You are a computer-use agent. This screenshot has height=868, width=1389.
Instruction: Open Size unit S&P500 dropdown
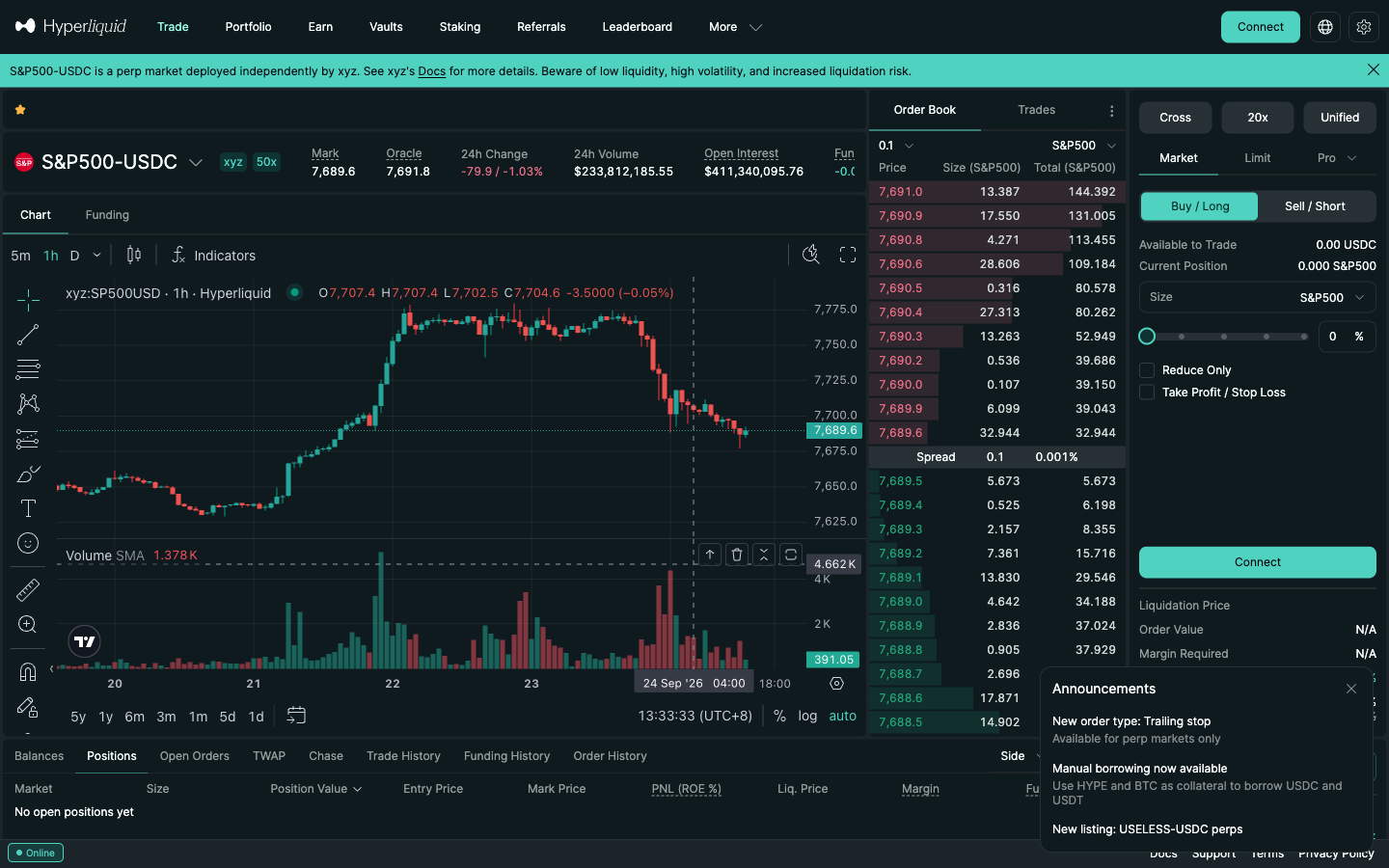(1332, 297)
